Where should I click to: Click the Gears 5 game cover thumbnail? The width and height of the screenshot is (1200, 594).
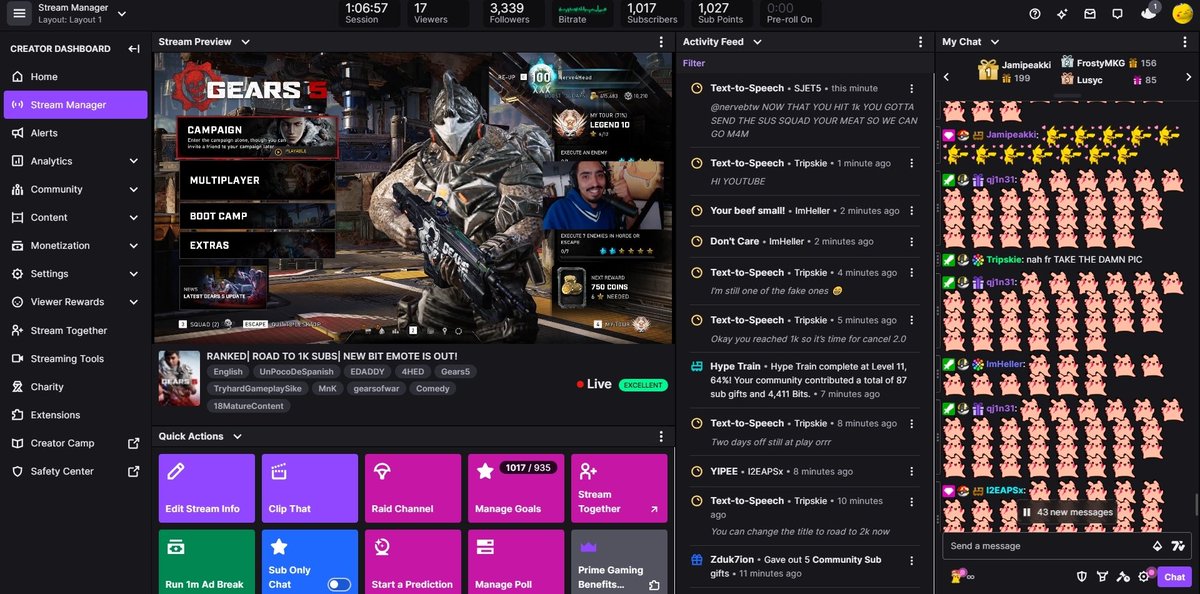(x=179, y=378)
